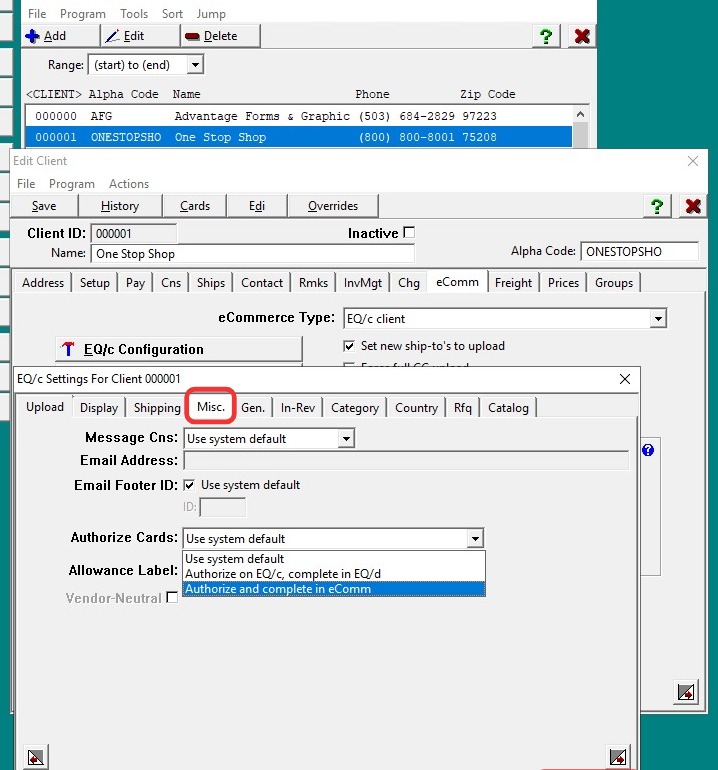Open the Actions menu in Edit Client

129,184
